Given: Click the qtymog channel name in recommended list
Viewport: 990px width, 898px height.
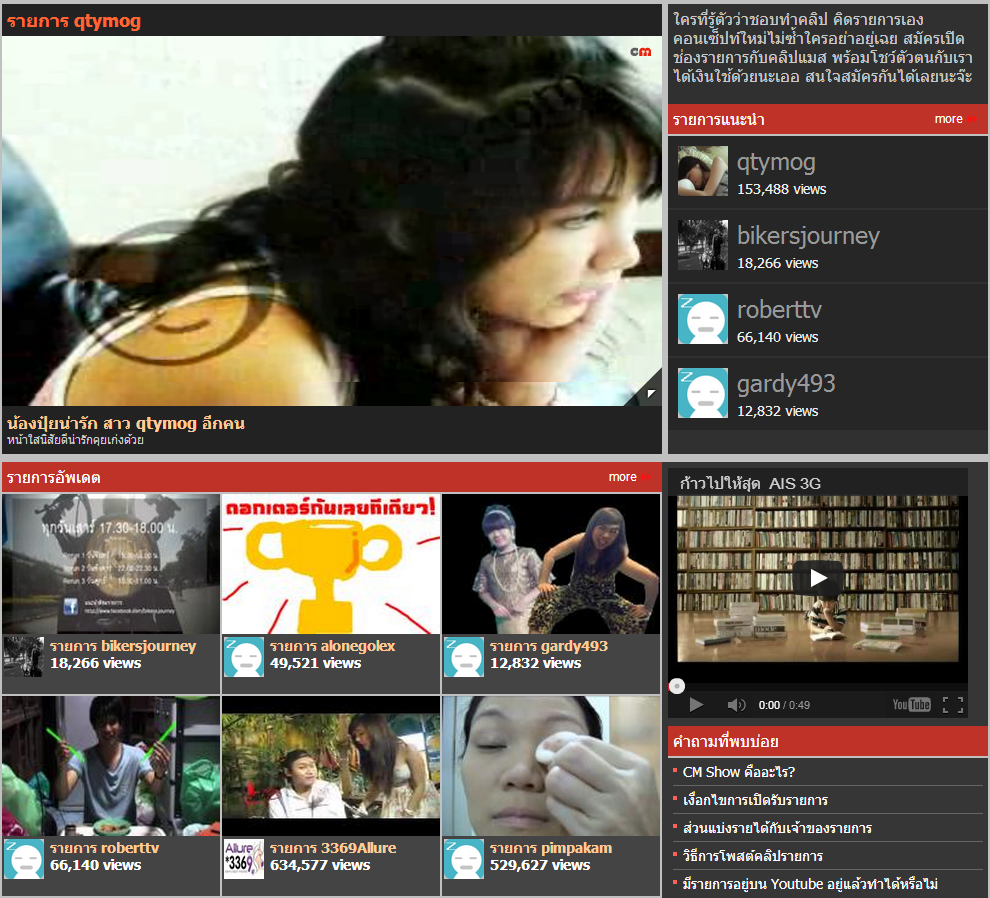Looking at the screenshot, I should pos(776,162).
